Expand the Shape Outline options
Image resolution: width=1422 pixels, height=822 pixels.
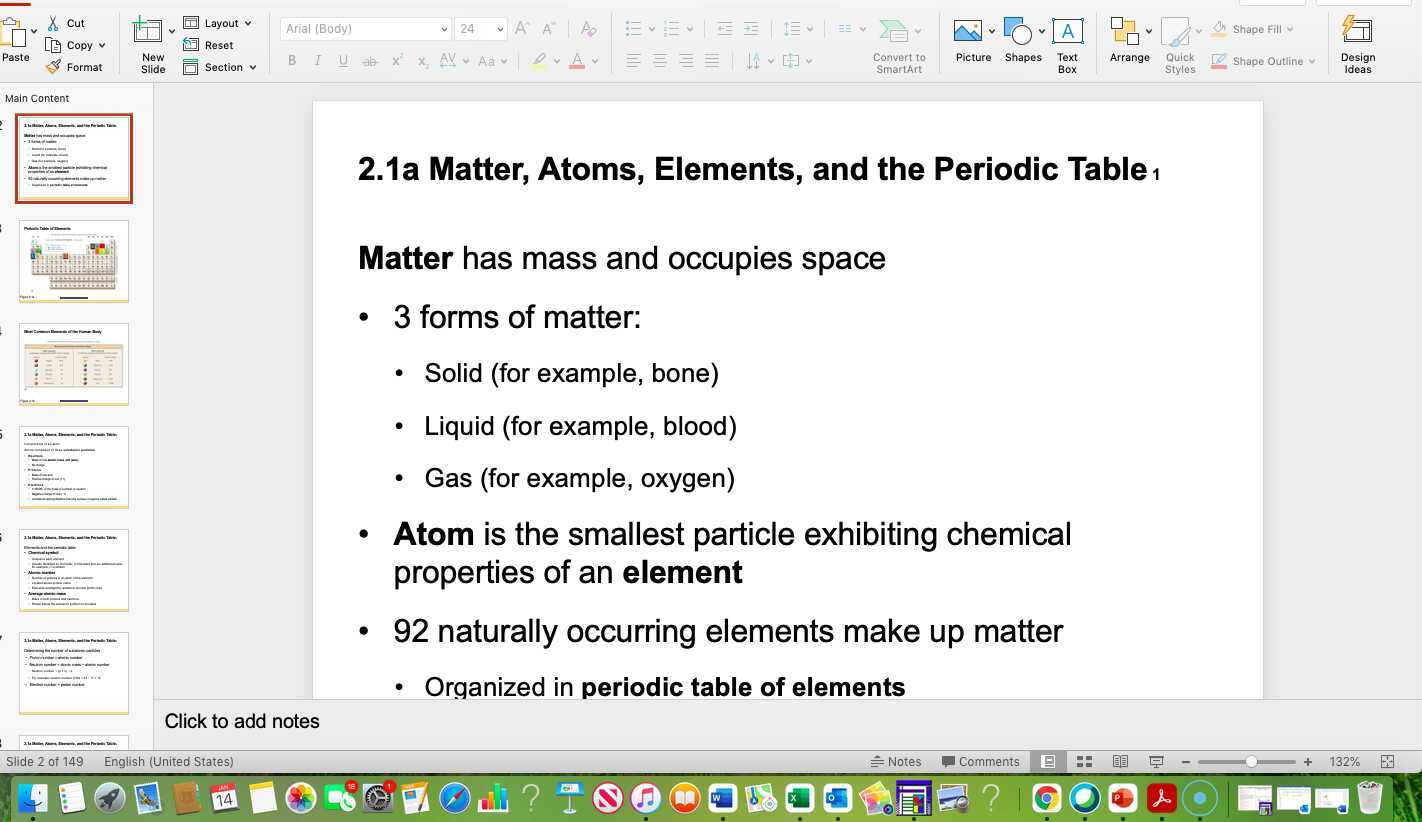click(x=1313, y=61)
